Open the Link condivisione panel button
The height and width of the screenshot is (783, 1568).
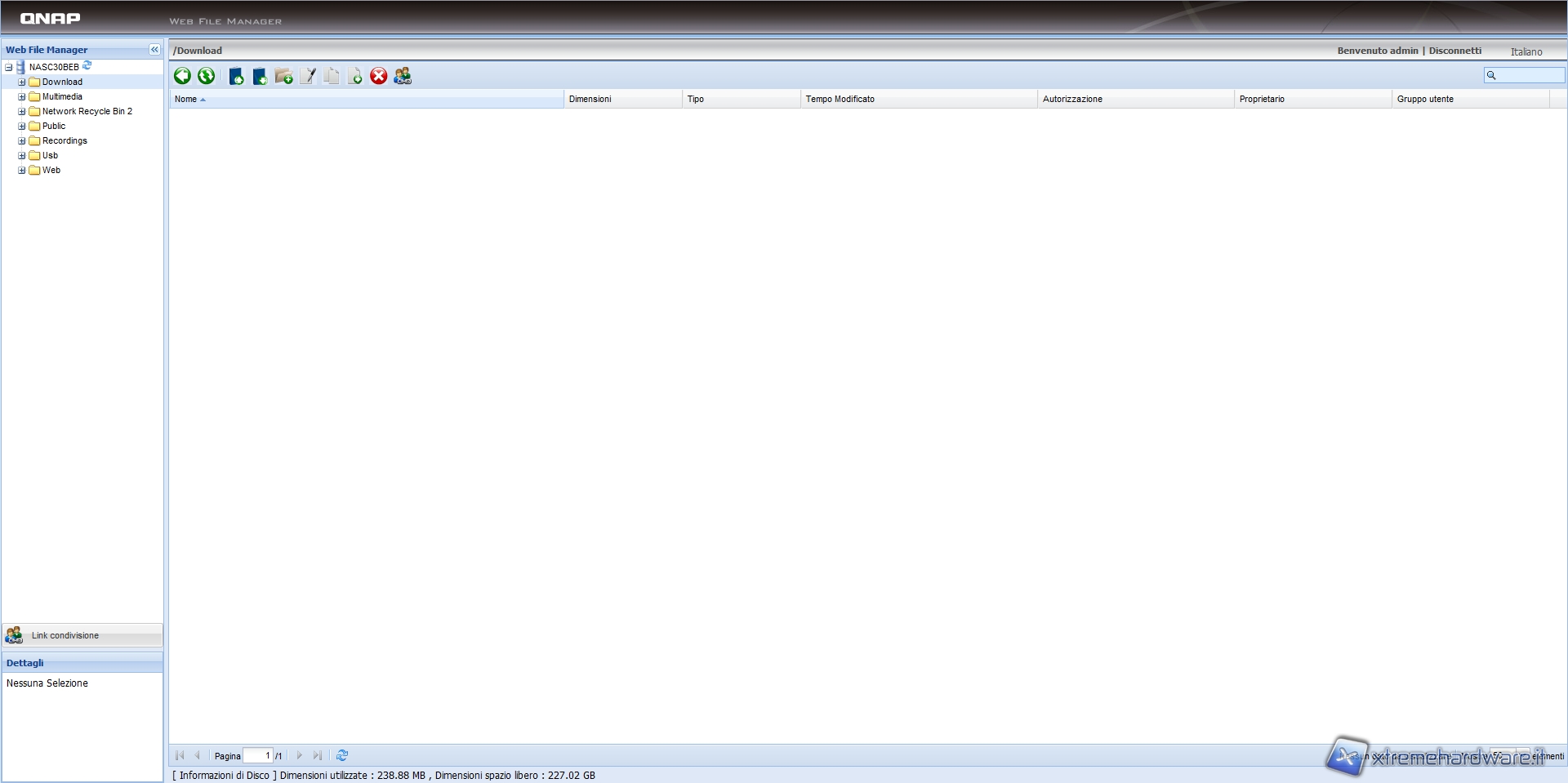(65, 635)
